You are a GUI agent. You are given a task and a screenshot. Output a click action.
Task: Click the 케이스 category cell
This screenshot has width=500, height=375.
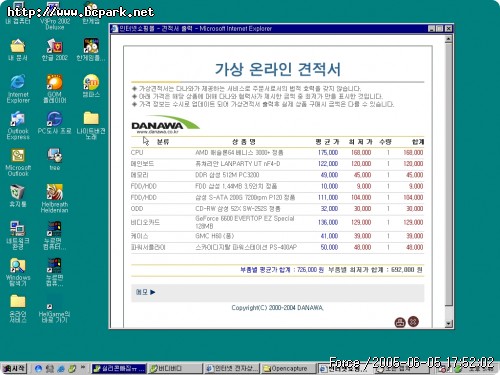(x=140, y=236)
